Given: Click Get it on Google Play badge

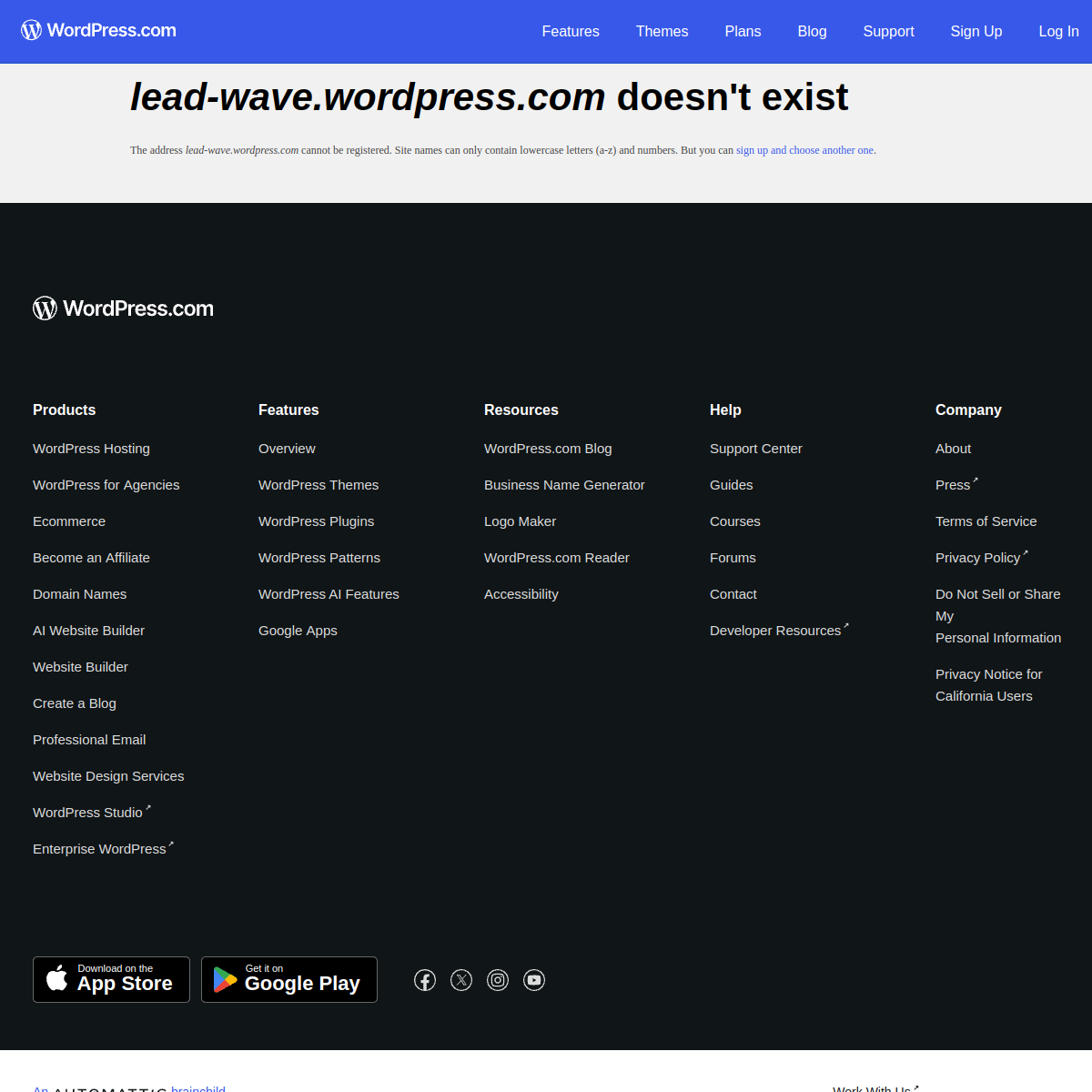Looking at the screenshot, I should click(x=289, y=980).
